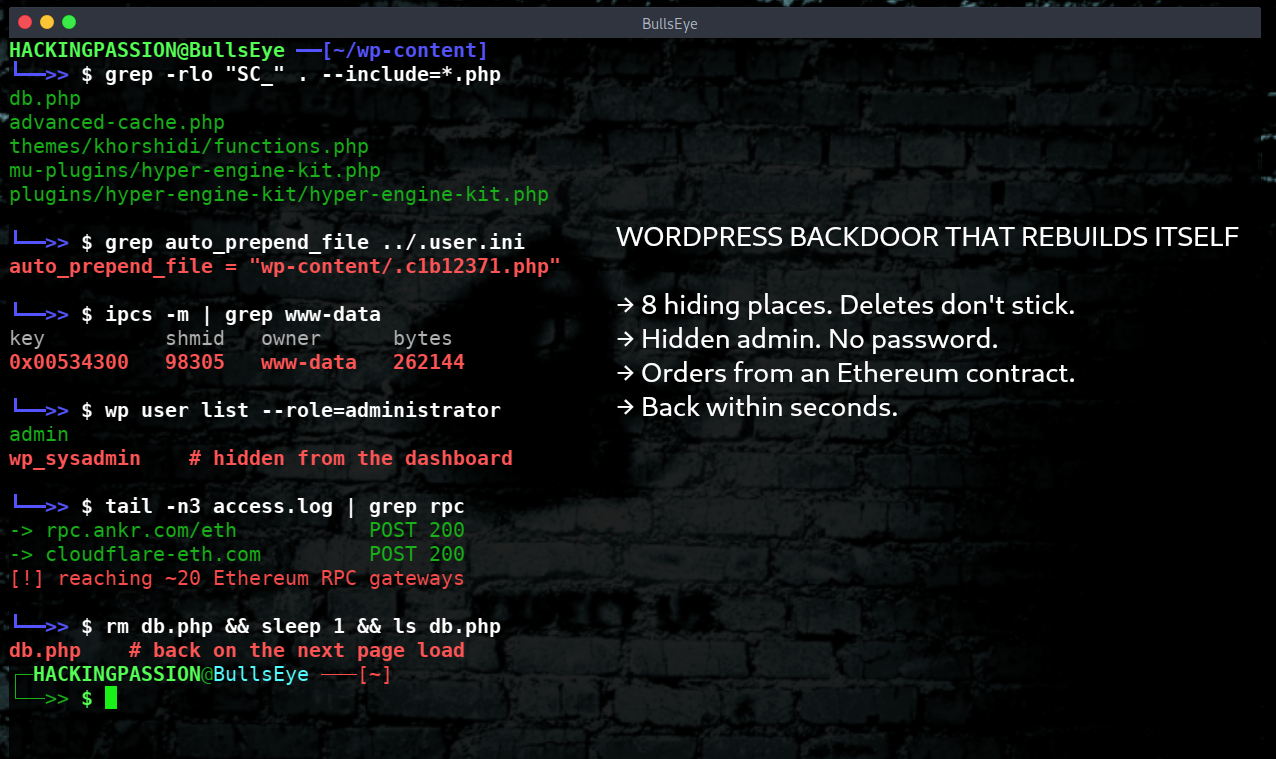Image resolution: width=1276 pixels, height=759 pixels.
Task: Click the green admin user line
Action: click(x=39, y=434)
